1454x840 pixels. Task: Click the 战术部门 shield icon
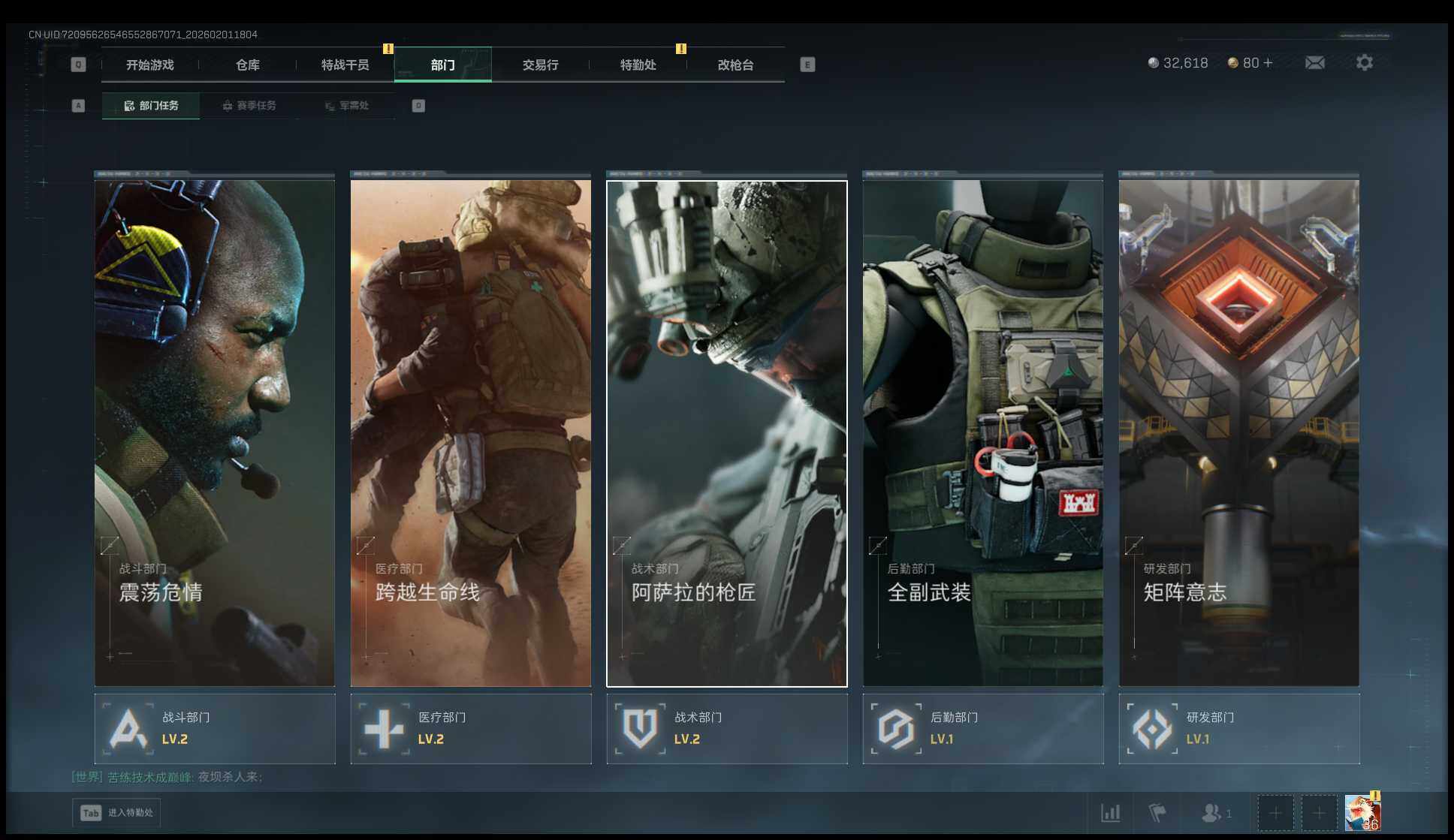(x=640, y=728)
